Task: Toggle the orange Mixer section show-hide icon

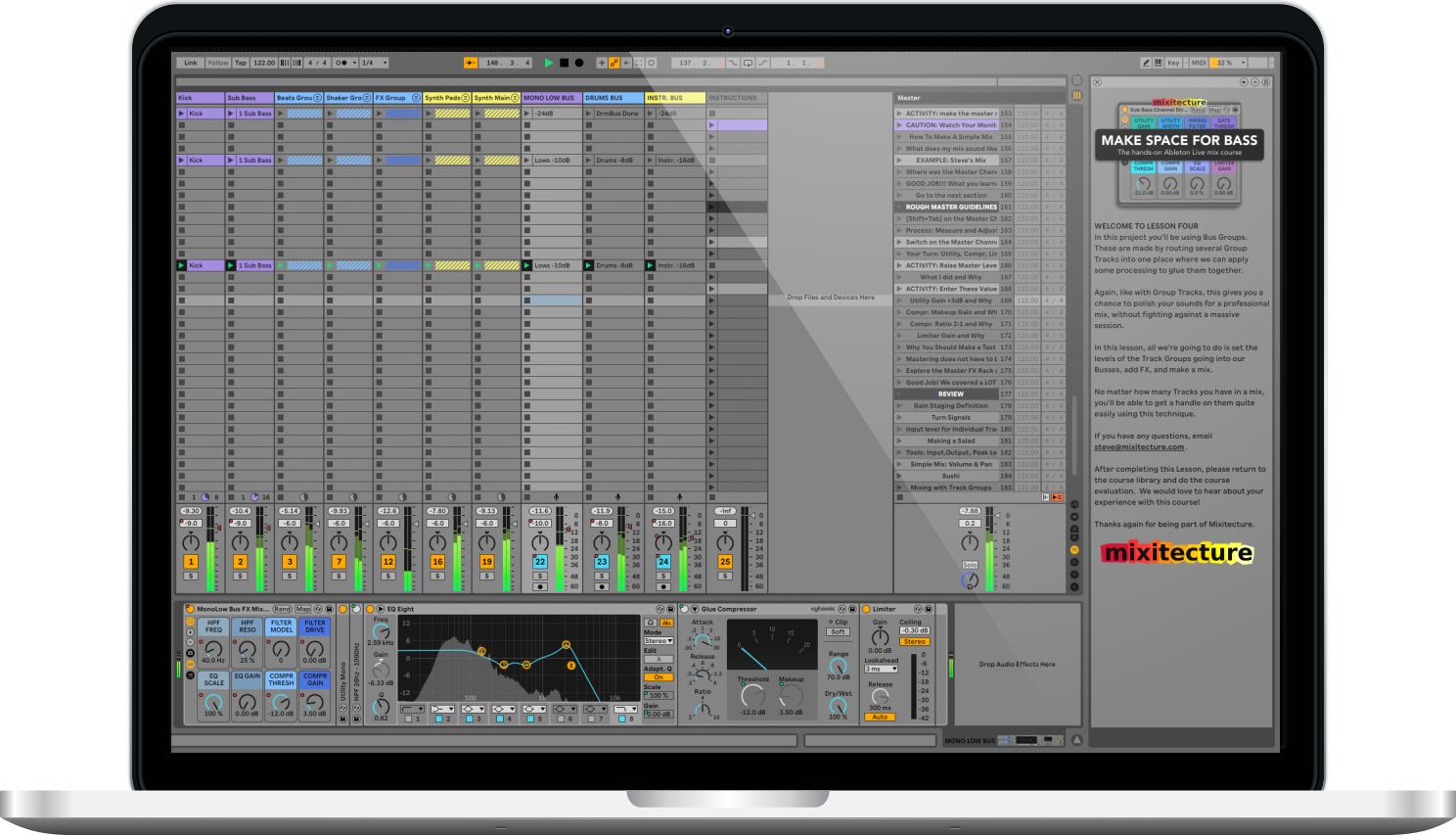Action: click(x=1074, y=550)
